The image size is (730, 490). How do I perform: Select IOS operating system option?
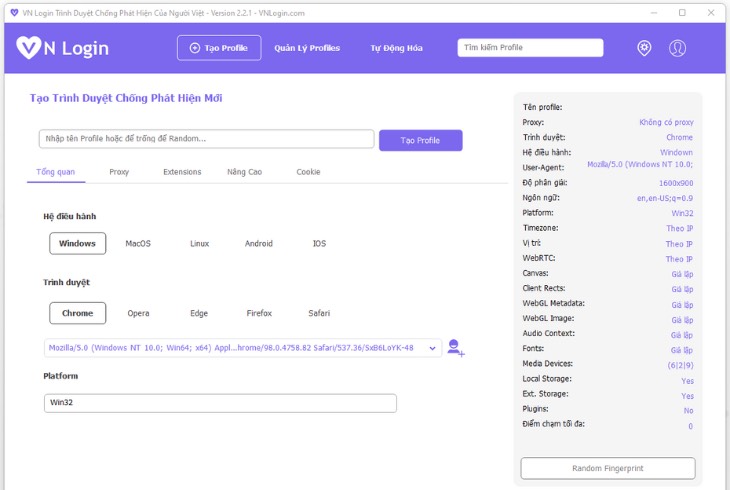[319, 244]
